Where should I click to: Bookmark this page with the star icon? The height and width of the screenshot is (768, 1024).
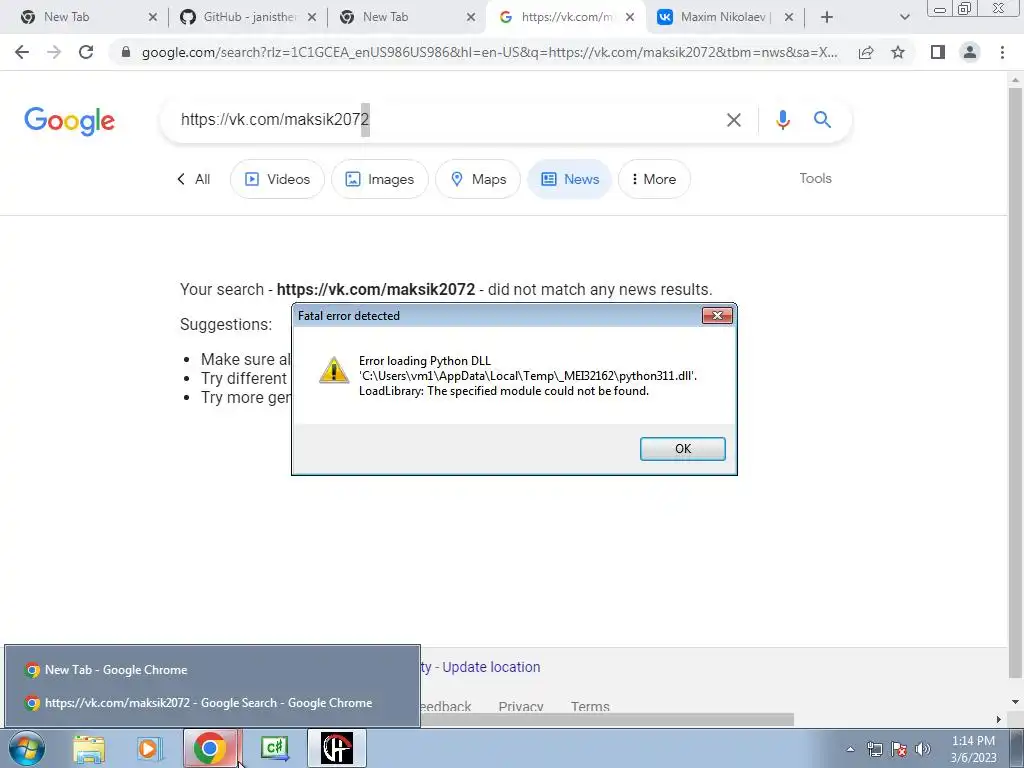[898, 52]
